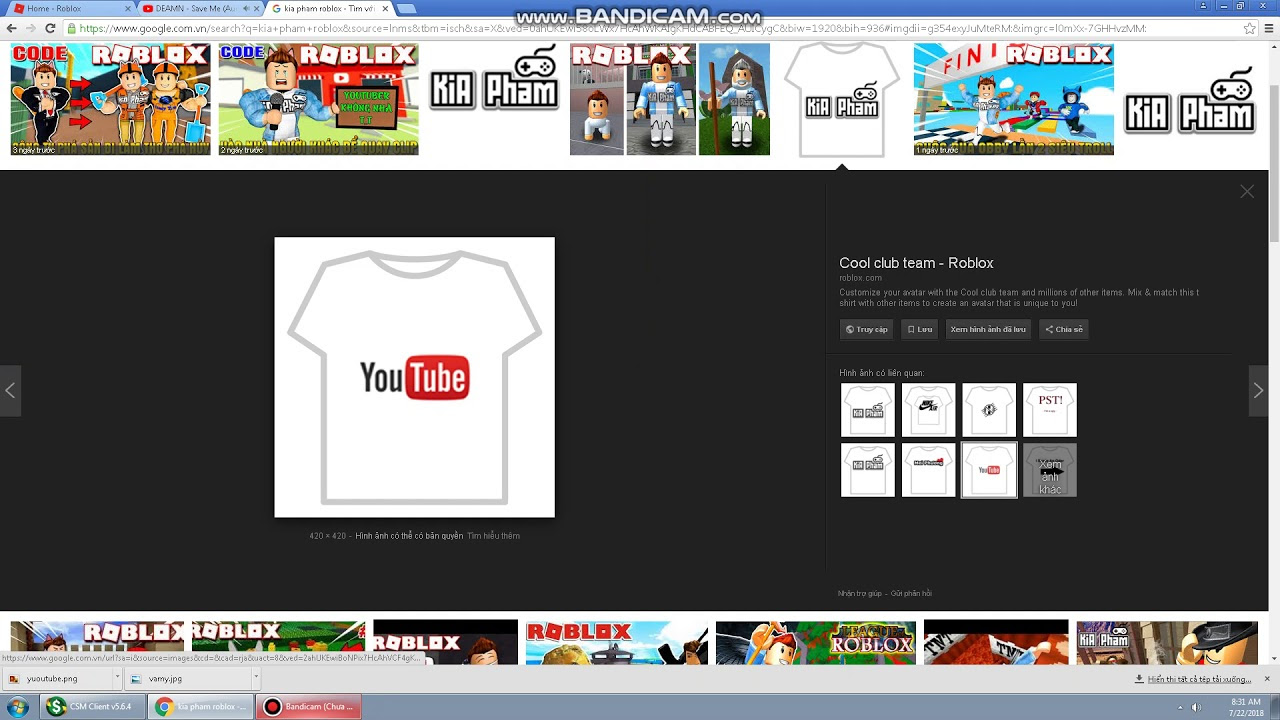Image resolution: width=1280 pixels, height=720 pixels.
Task: Click the Nhận trợ giúp help link
Action: click(x=860, y=594)
